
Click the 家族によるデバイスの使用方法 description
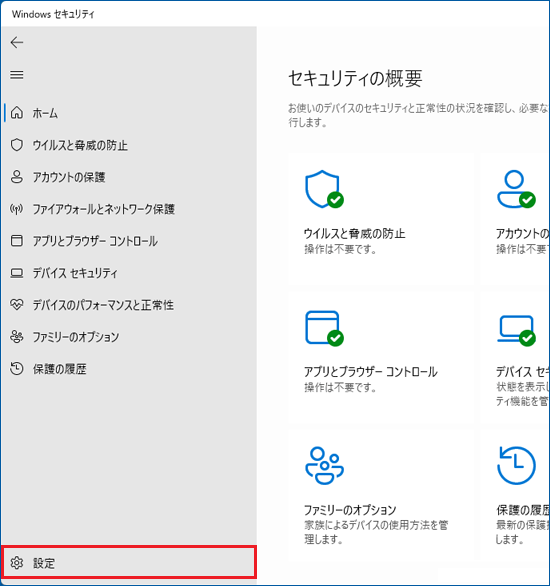pos(376,532)
